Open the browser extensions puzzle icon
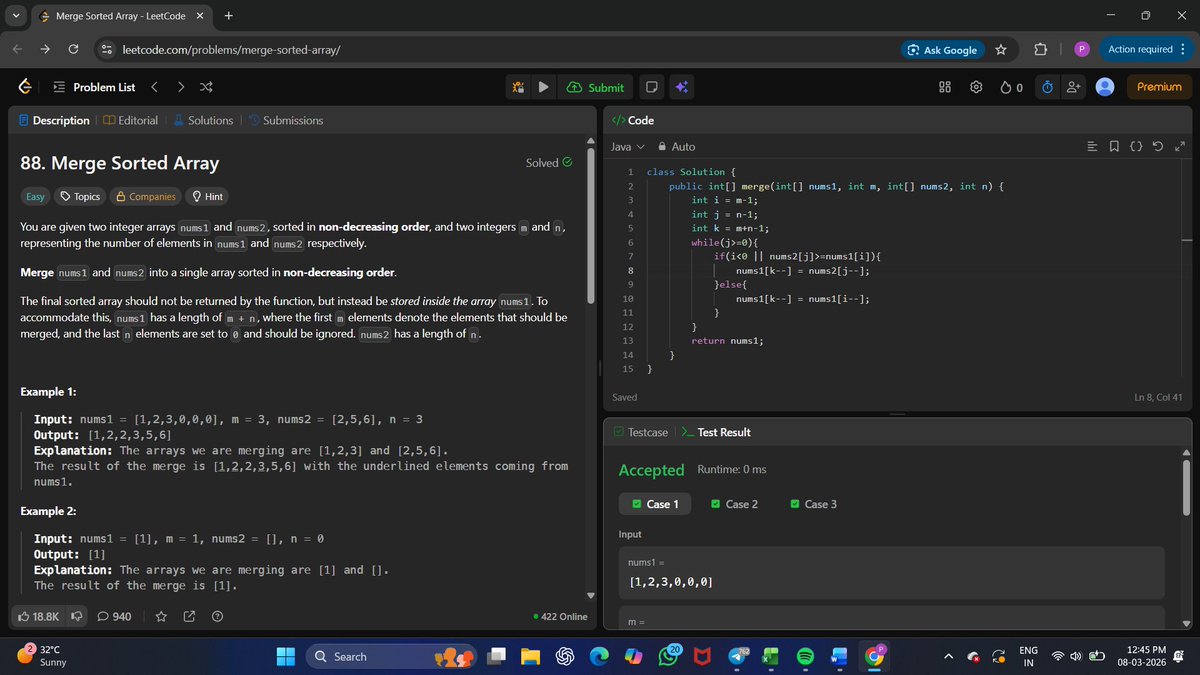This screenshot has height=675, width=1200. [1040, 49]
